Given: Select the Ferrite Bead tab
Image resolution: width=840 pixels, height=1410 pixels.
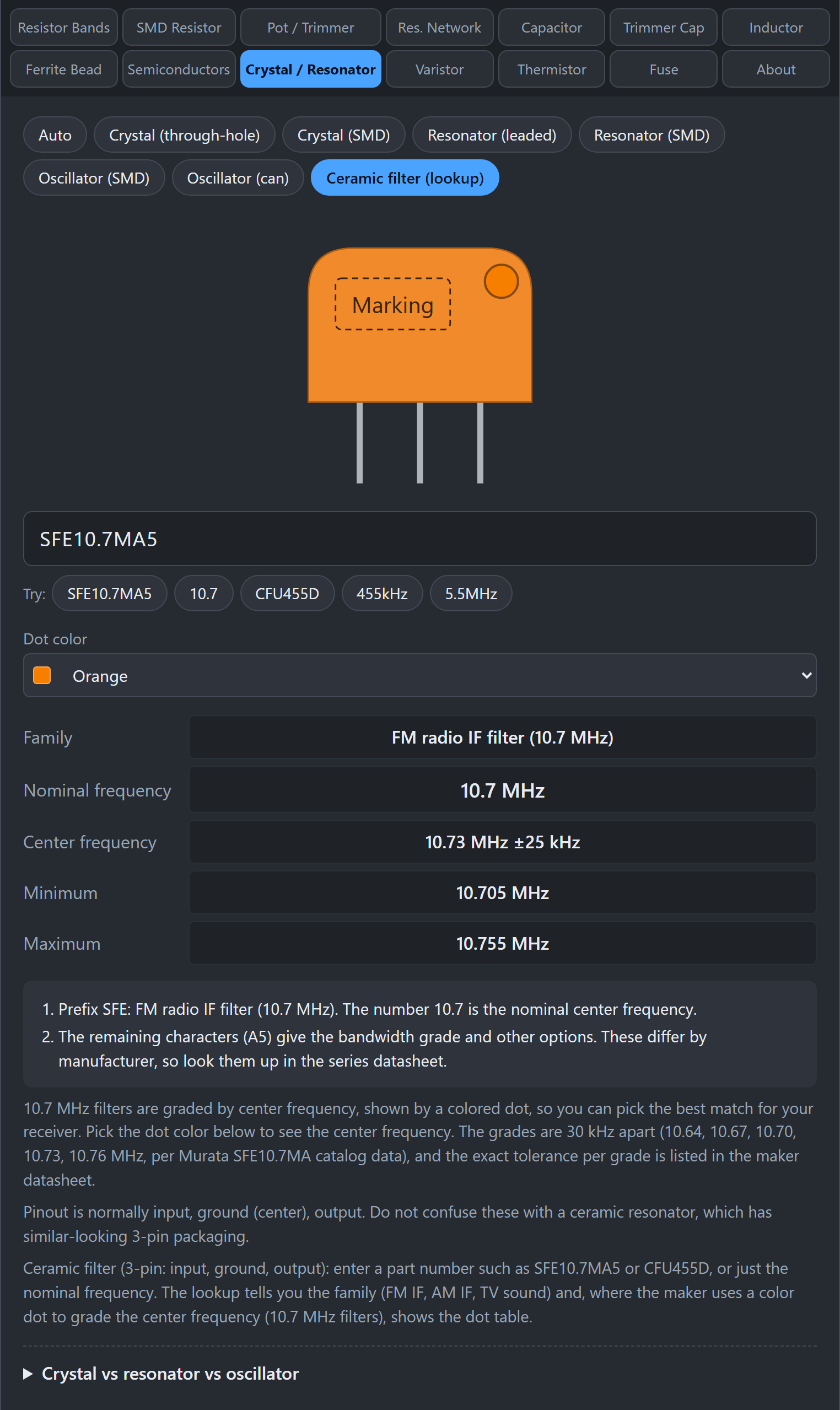Looking at the screenshot, I should point(63,69).
